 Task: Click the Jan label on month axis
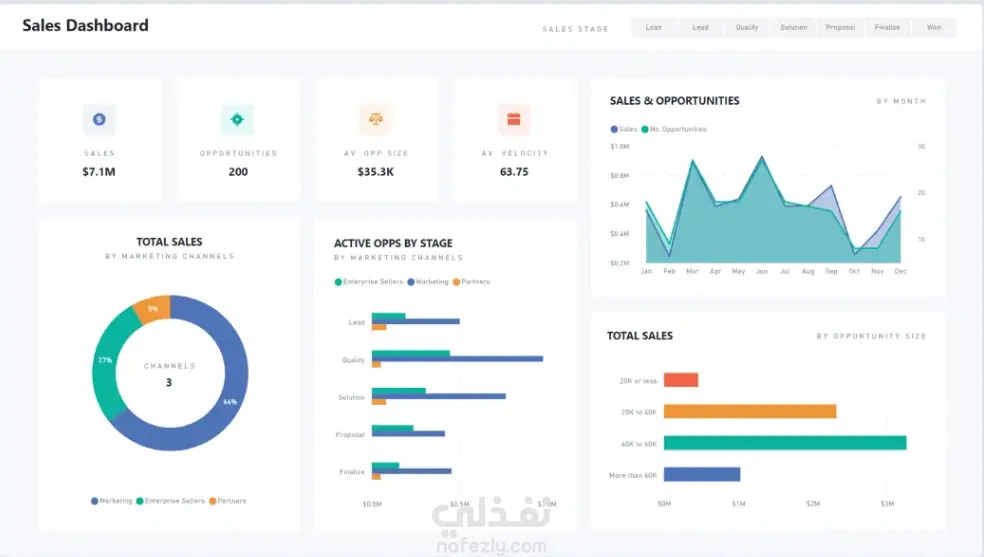(x=646, y=272)
